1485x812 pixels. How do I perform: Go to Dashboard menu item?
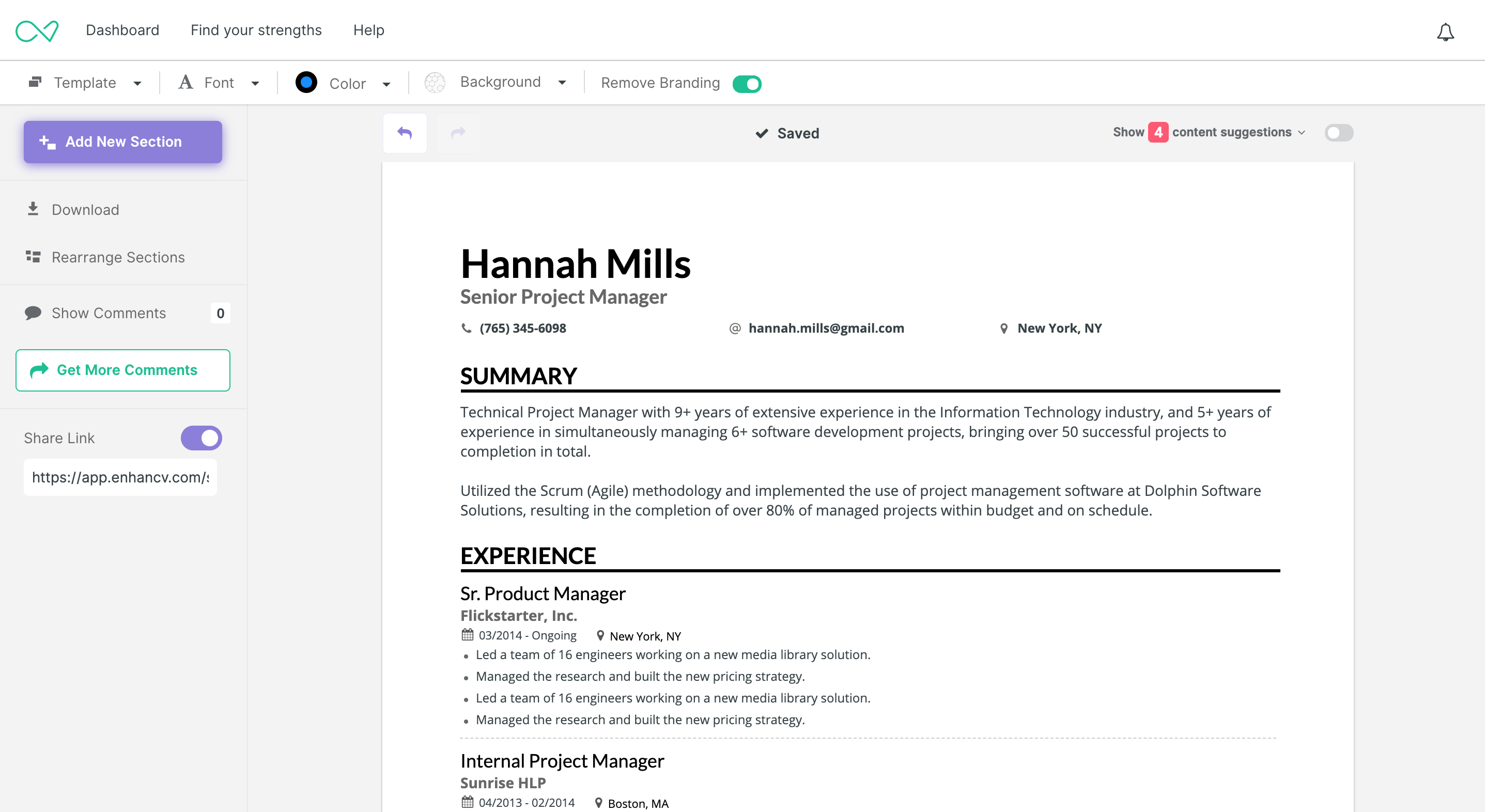122,30
